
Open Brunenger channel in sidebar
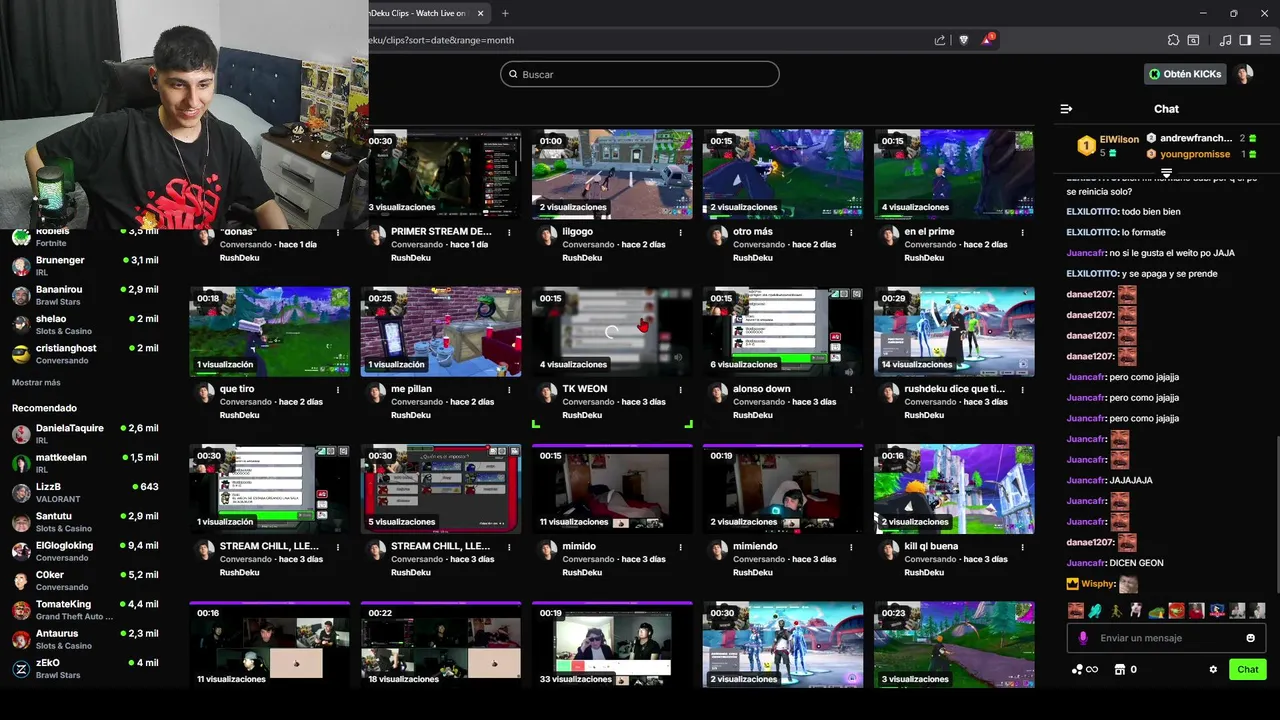(85, 265)
